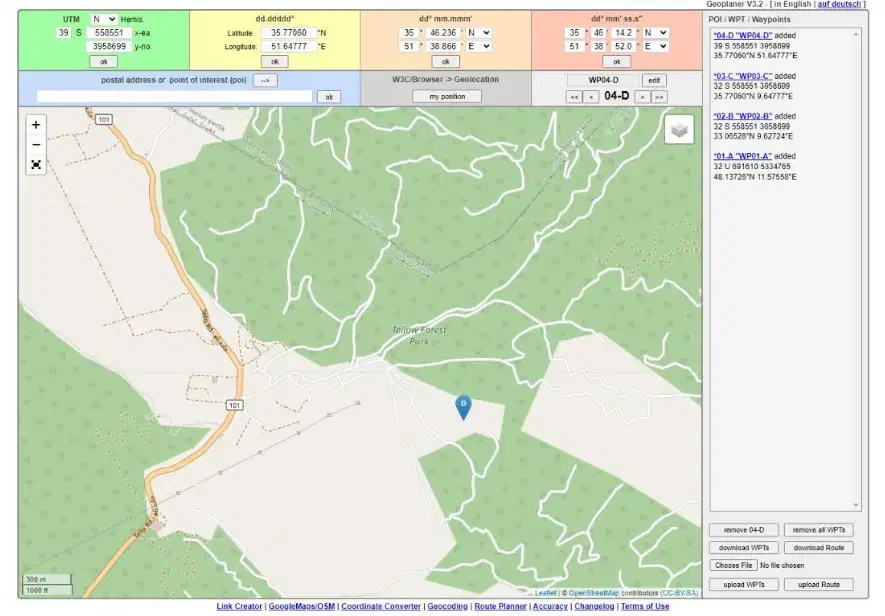Viewport: 885px width, 616px height.
Task: Jump to the first waypoint
Action: click(574, 97)
